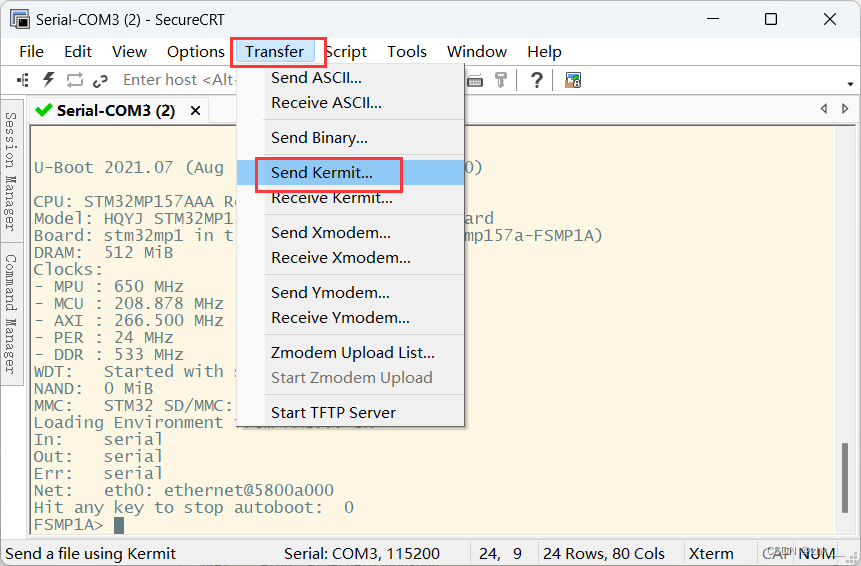Open the File menu

(x=31, y=52)
